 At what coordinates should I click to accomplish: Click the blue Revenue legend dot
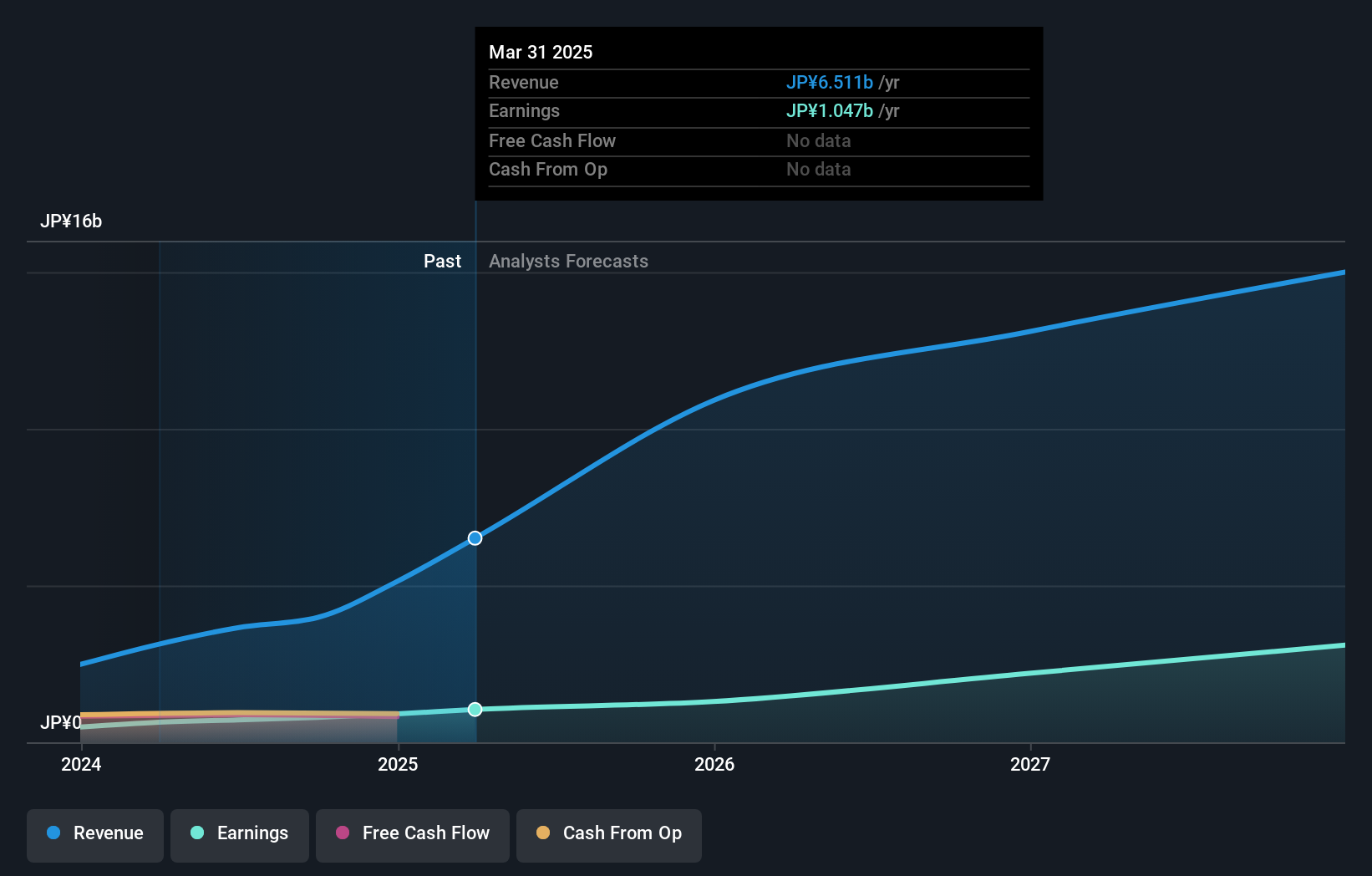coord(53,833)
